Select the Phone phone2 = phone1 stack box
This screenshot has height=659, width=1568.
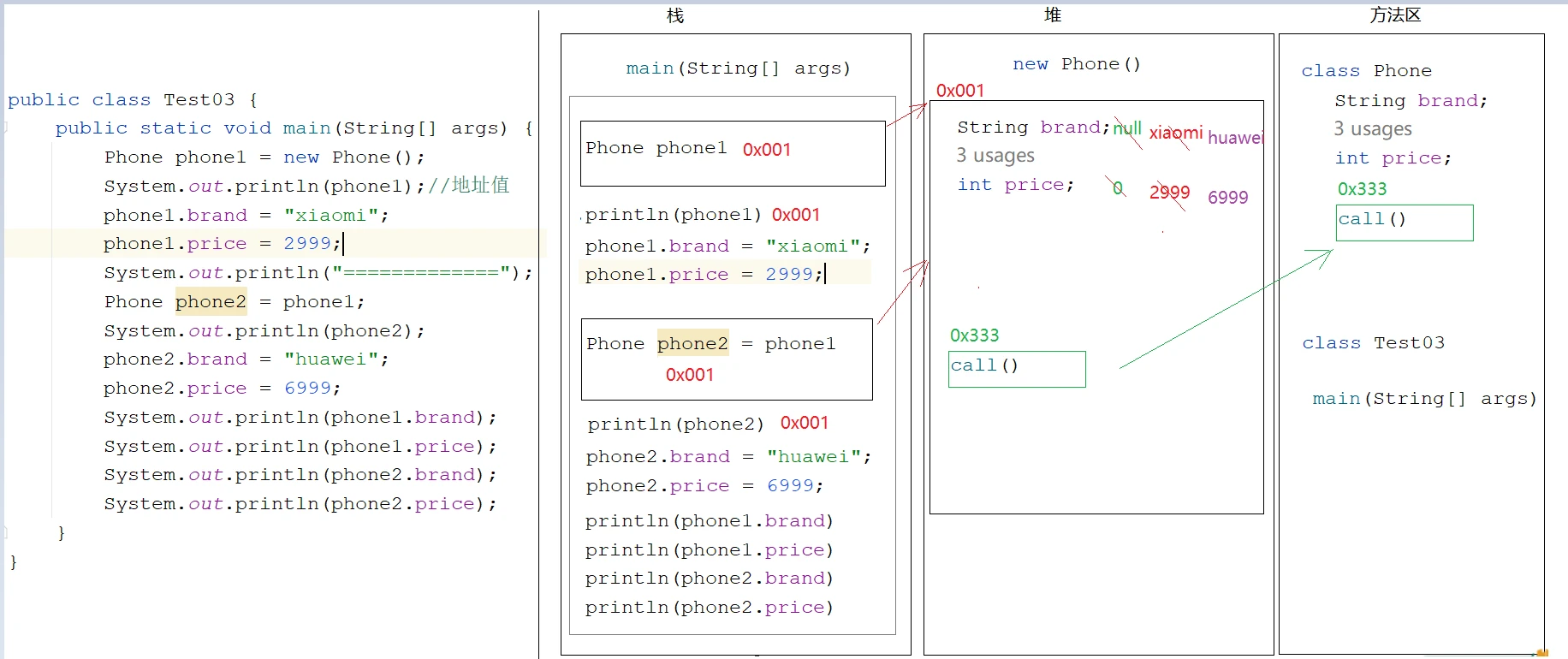click(727, 359)
